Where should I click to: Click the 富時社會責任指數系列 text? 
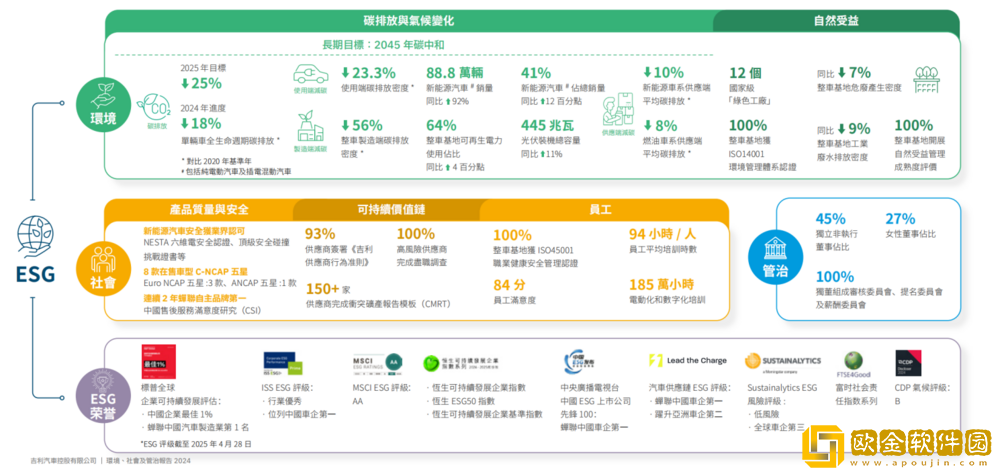pyautogui.click(x=857, y=394)
